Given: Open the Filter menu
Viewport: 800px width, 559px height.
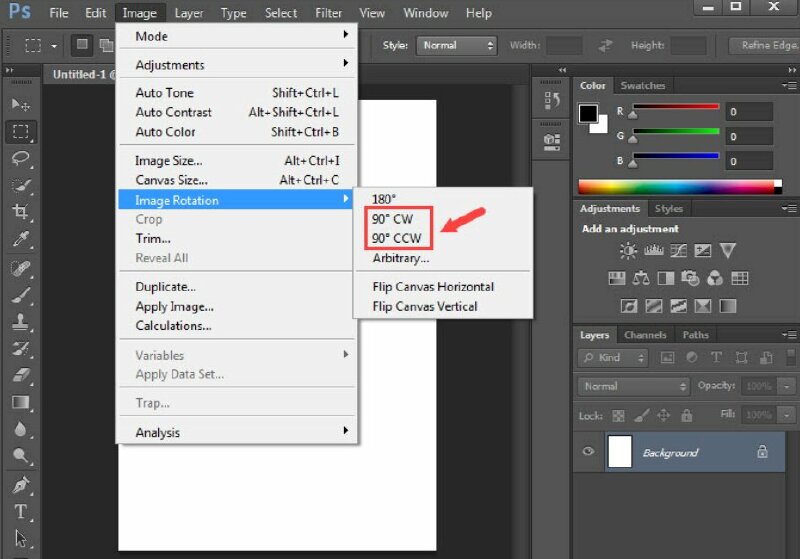Looking at the screenshot, I should tap(328, 13).
